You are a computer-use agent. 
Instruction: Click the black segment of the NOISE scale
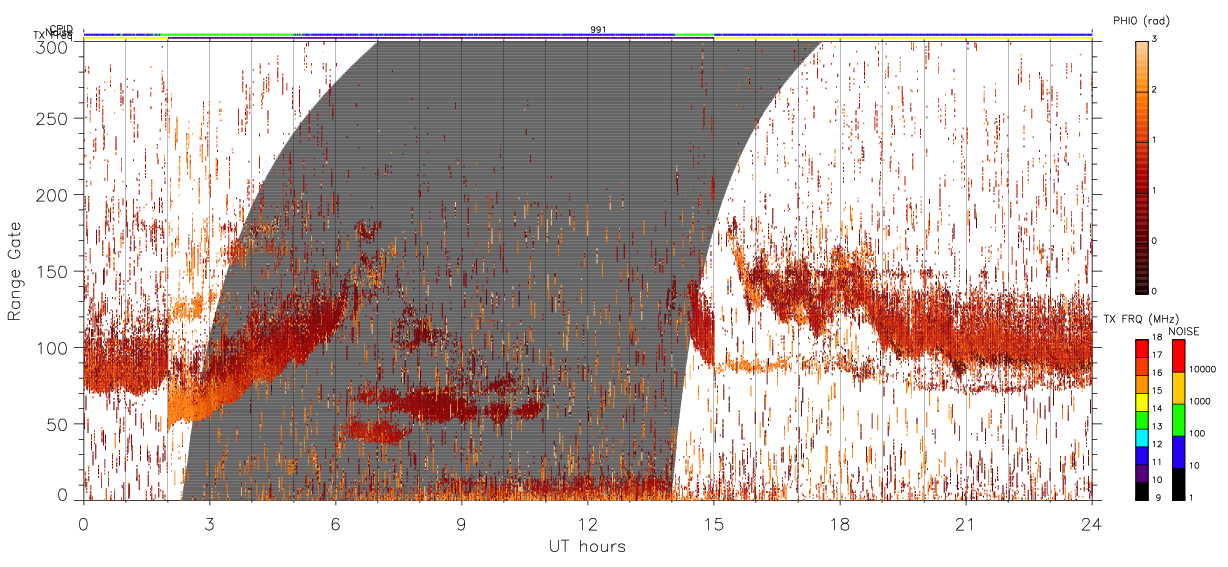[1179, 484]
